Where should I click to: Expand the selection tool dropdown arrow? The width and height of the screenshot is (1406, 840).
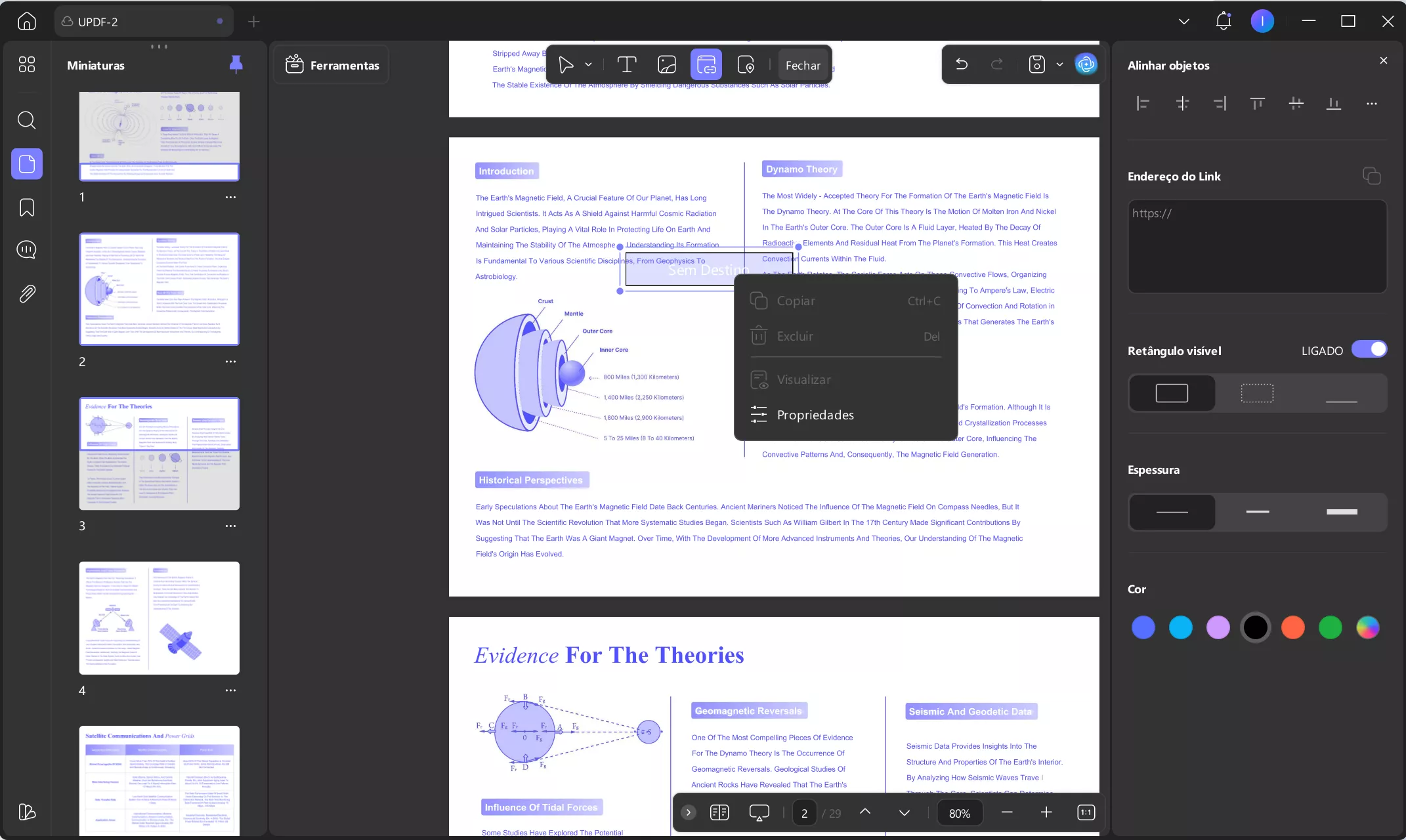pyautogui.click(x=588, y=64)
